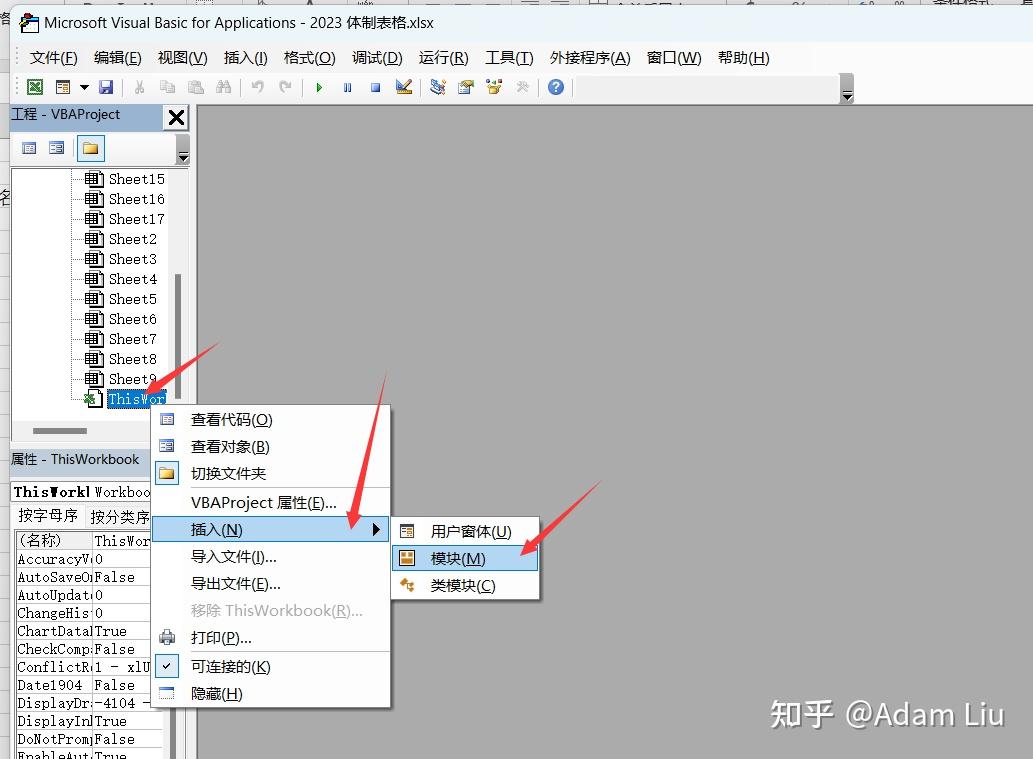Open the toolbar options overflow arrow
The width and height of the screenshot is (1033, 759).
click(x=847, y=89)
